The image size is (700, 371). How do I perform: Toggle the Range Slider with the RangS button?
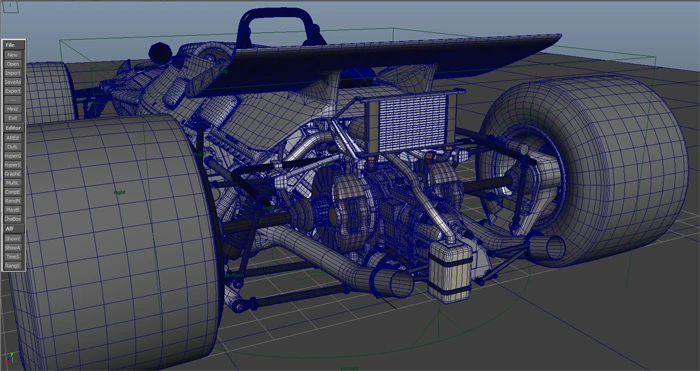pyautogui.click(x=12, y=266)
